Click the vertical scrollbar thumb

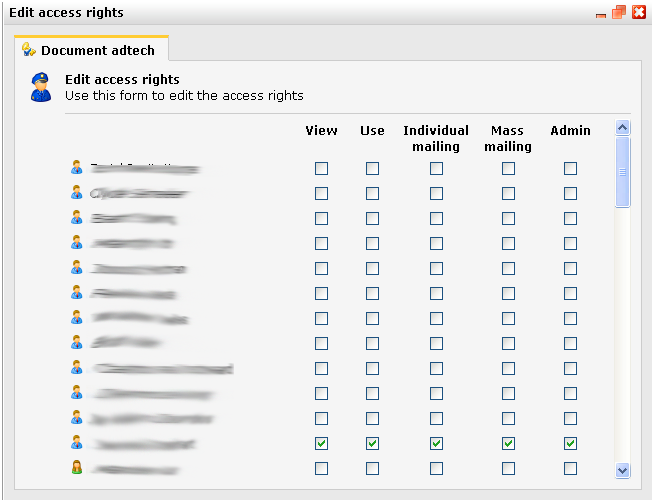(x=623, y=172)
